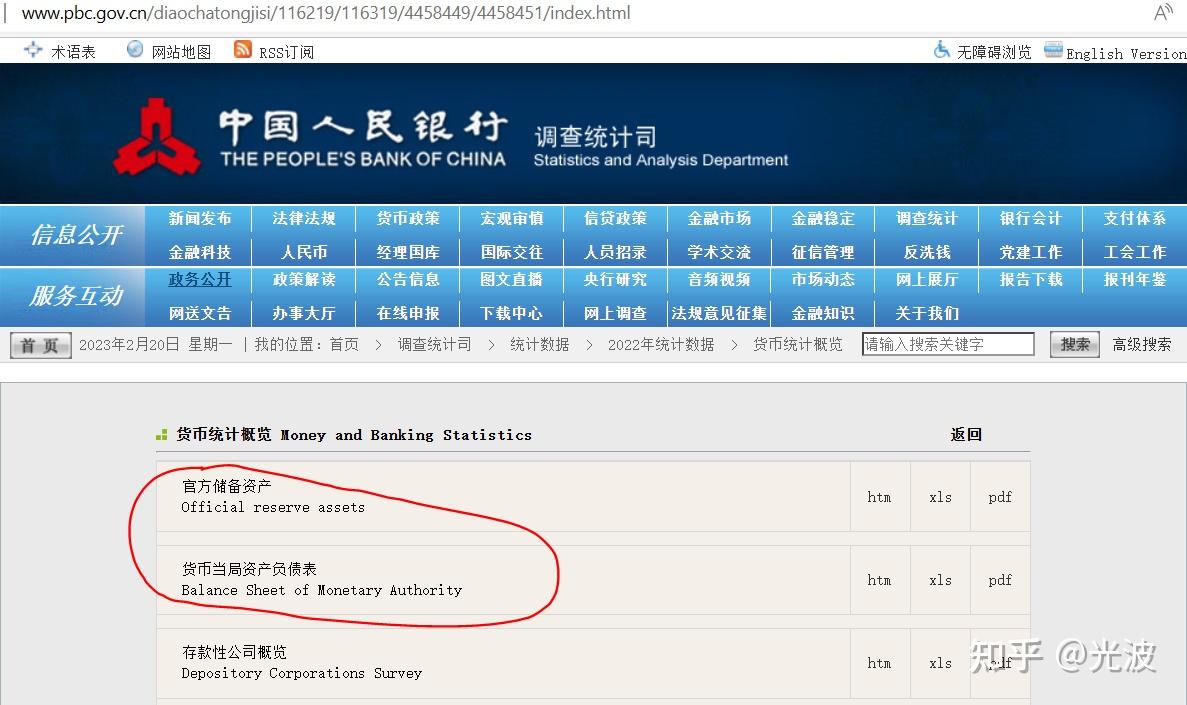Download xls of Balance Sheet of Monetary Authority

click(x=939, y=580)
